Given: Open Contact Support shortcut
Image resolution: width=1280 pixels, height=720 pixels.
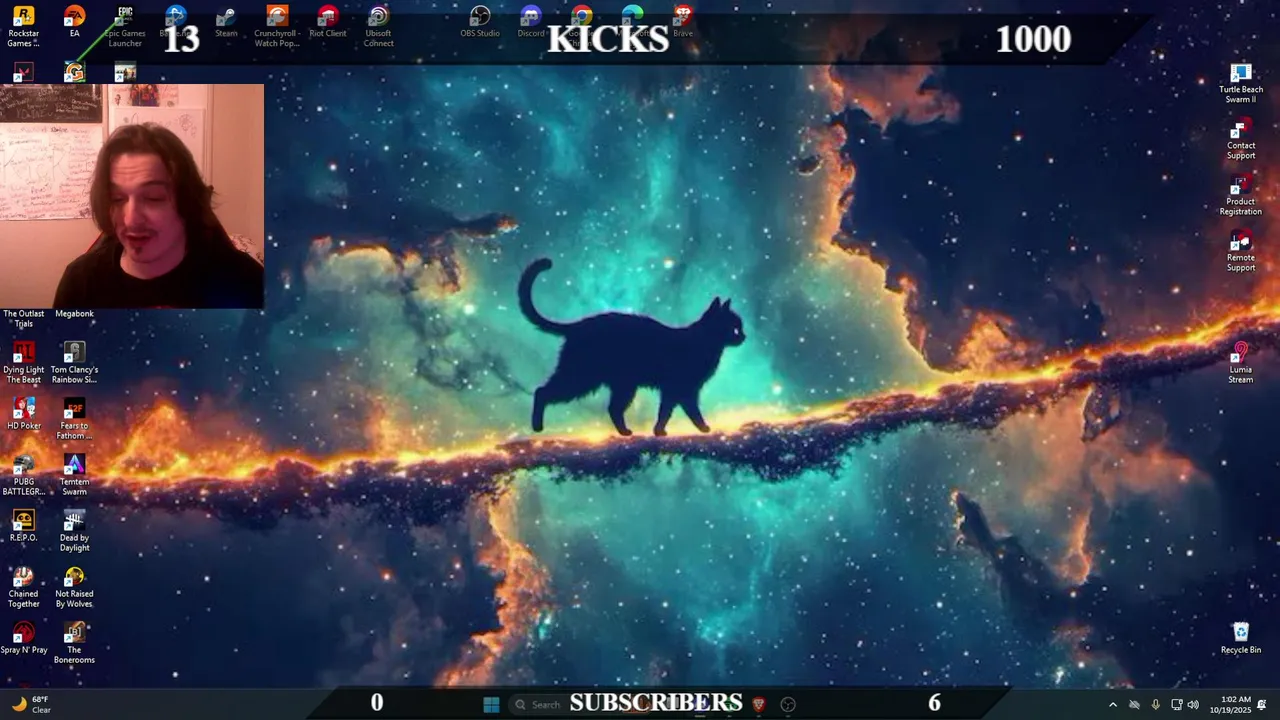Looking at the screenshot, I should click(x=1241, y=139).
